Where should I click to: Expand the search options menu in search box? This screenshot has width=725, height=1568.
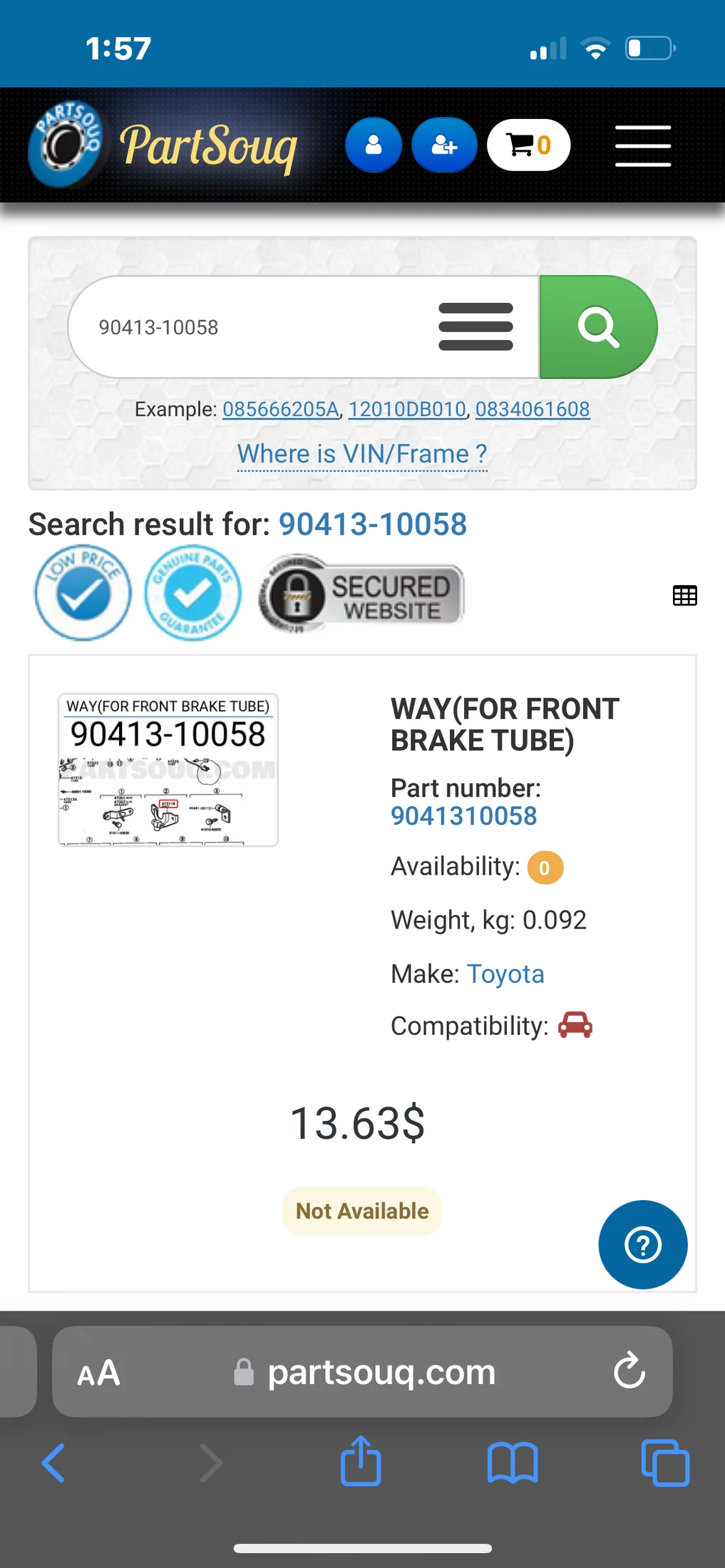(x=475, y=326)
